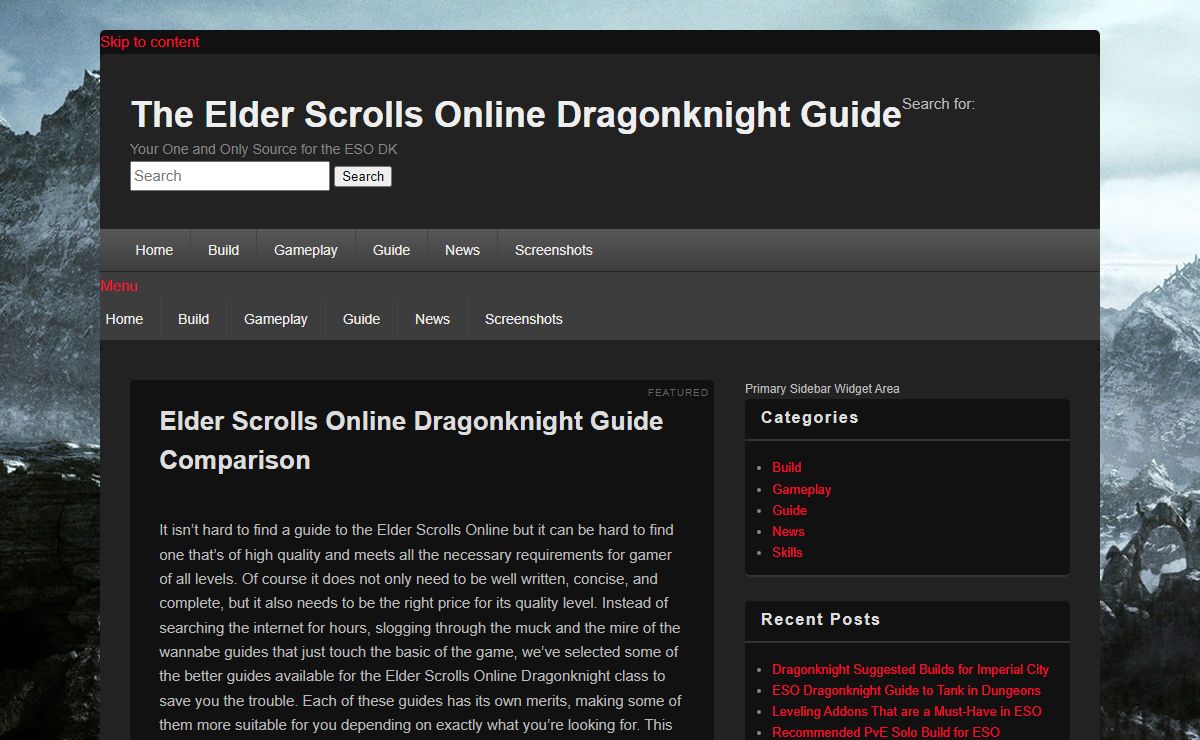1200x740 pixels.
Task: Select Gameplay in the lower menu below Menu
Action: (x=276, y=319)
